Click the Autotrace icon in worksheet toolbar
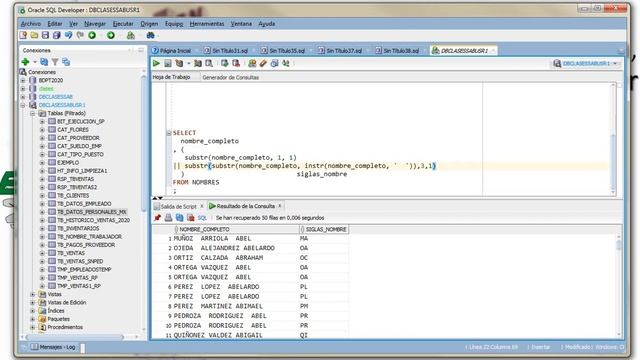Image resolution: width=640 pixels, height=360 pixels. (x=198, y=63)
